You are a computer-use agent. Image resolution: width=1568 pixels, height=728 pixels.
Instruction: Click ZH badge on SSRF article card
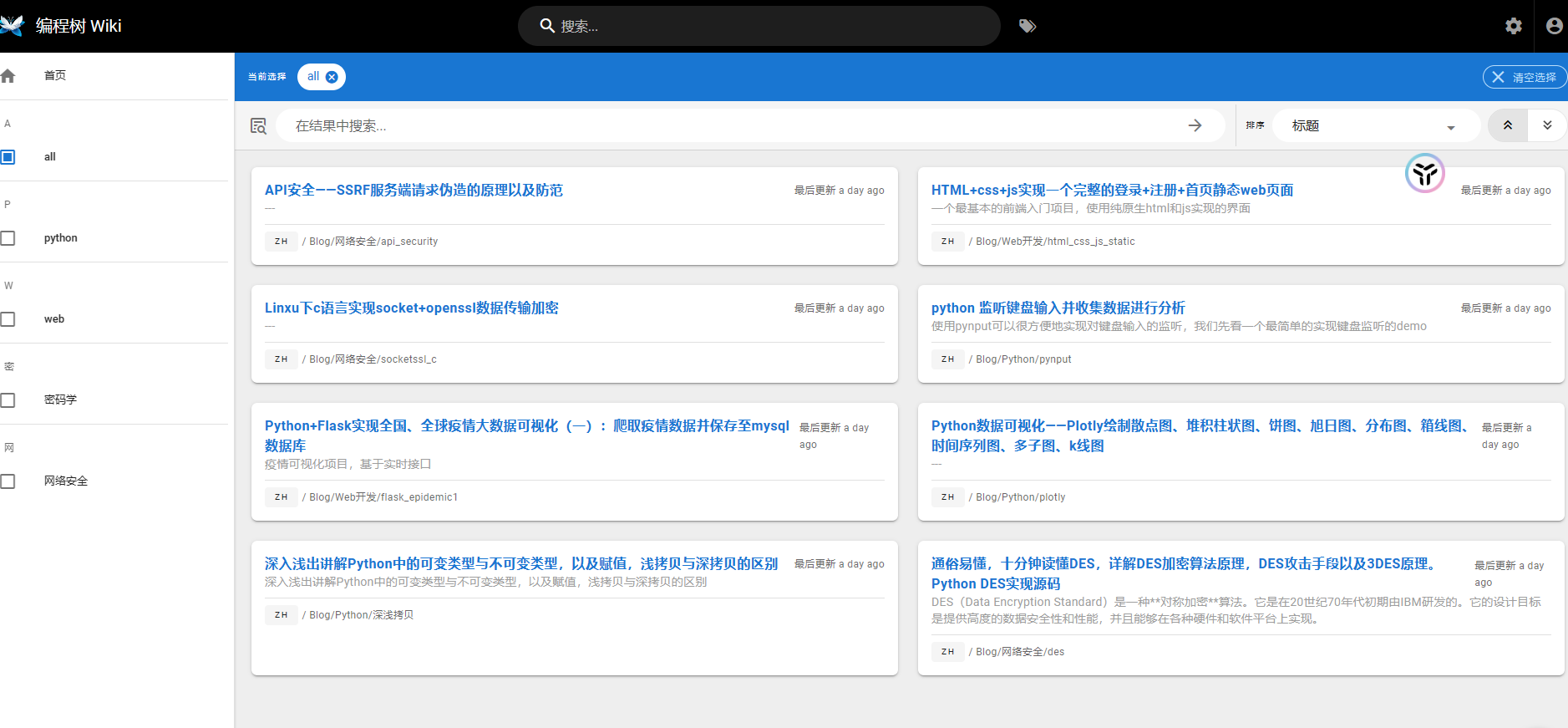[x=282, y=242]
